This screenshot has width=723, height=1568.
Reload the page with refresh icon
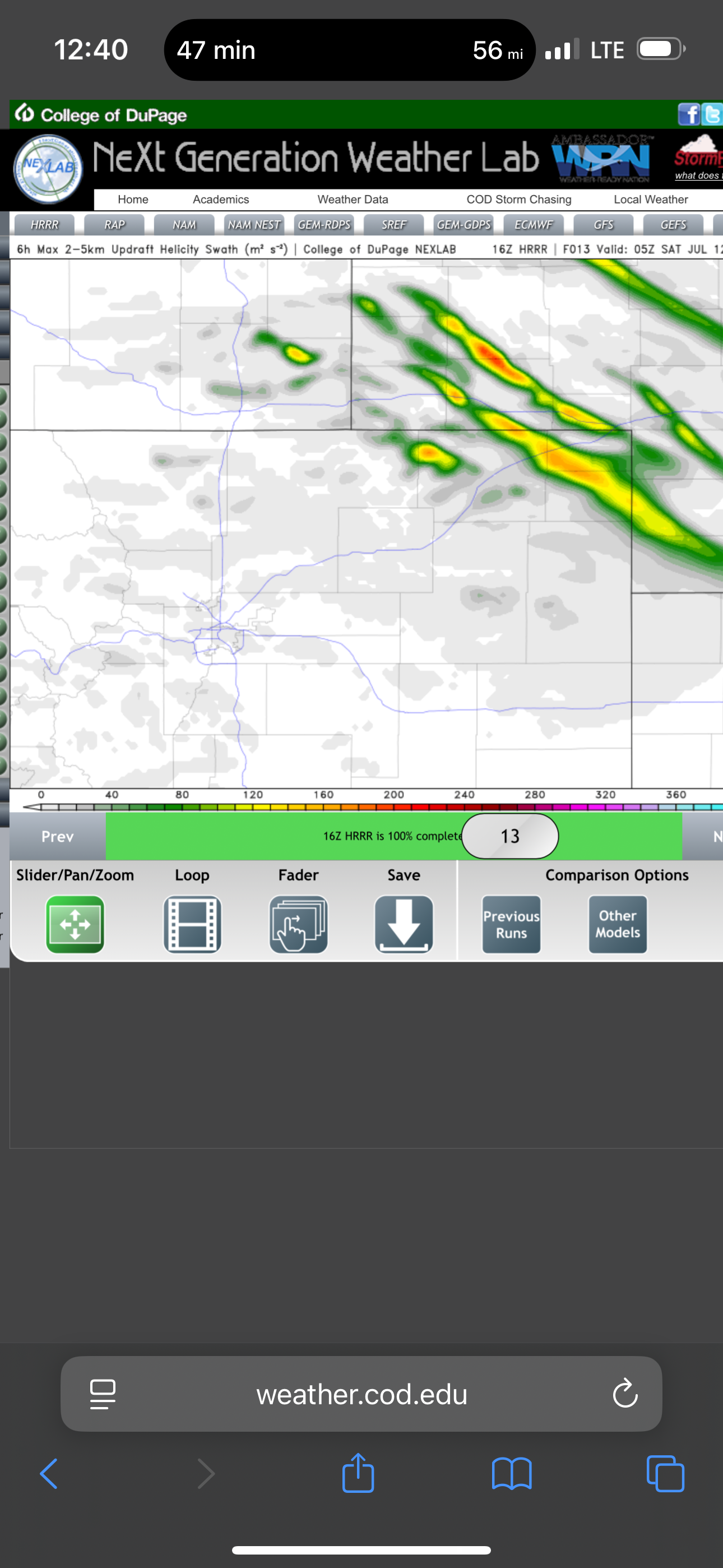624,1394
